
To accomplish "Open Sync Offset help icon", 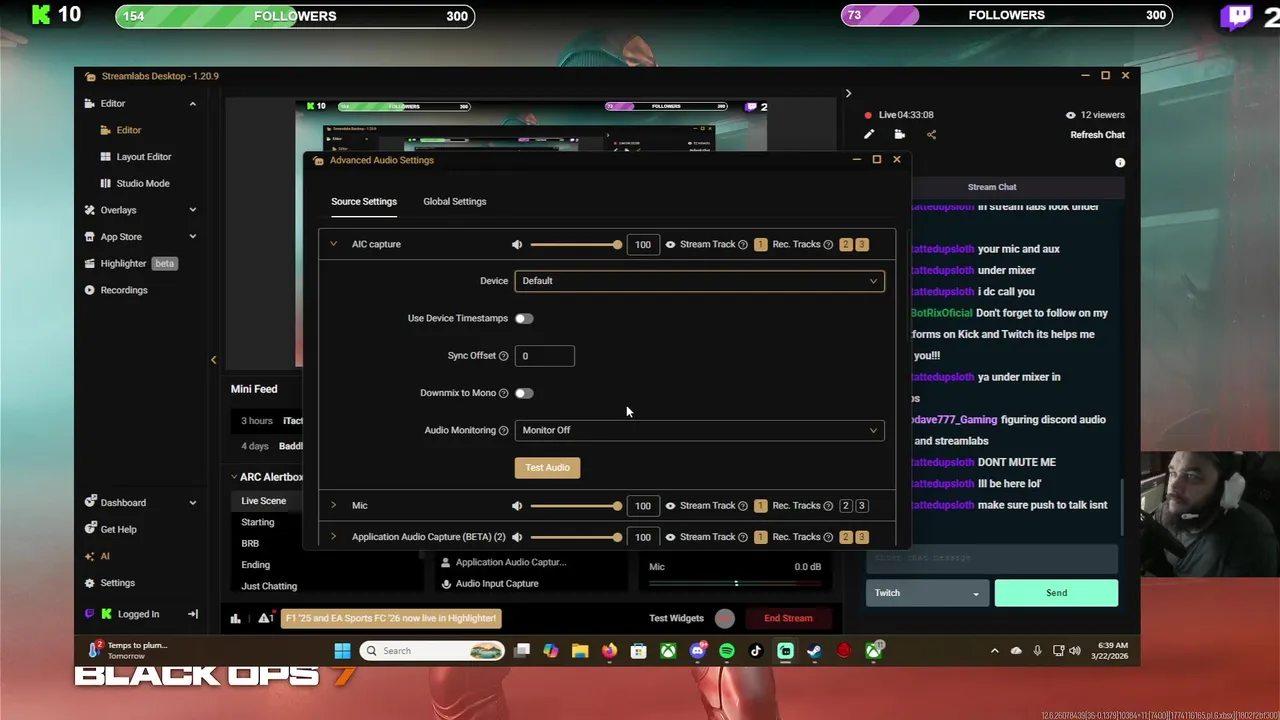I will click(x=503, y=356).
